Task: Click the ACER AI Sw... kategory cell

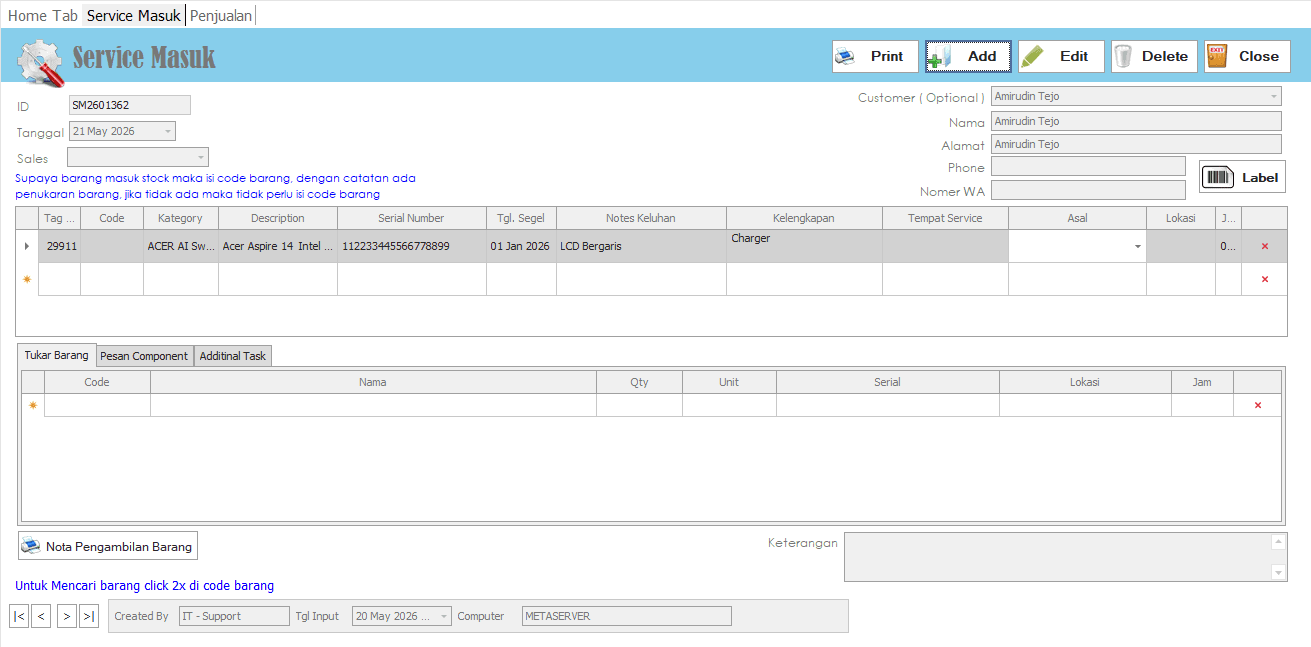Action: 180,246
